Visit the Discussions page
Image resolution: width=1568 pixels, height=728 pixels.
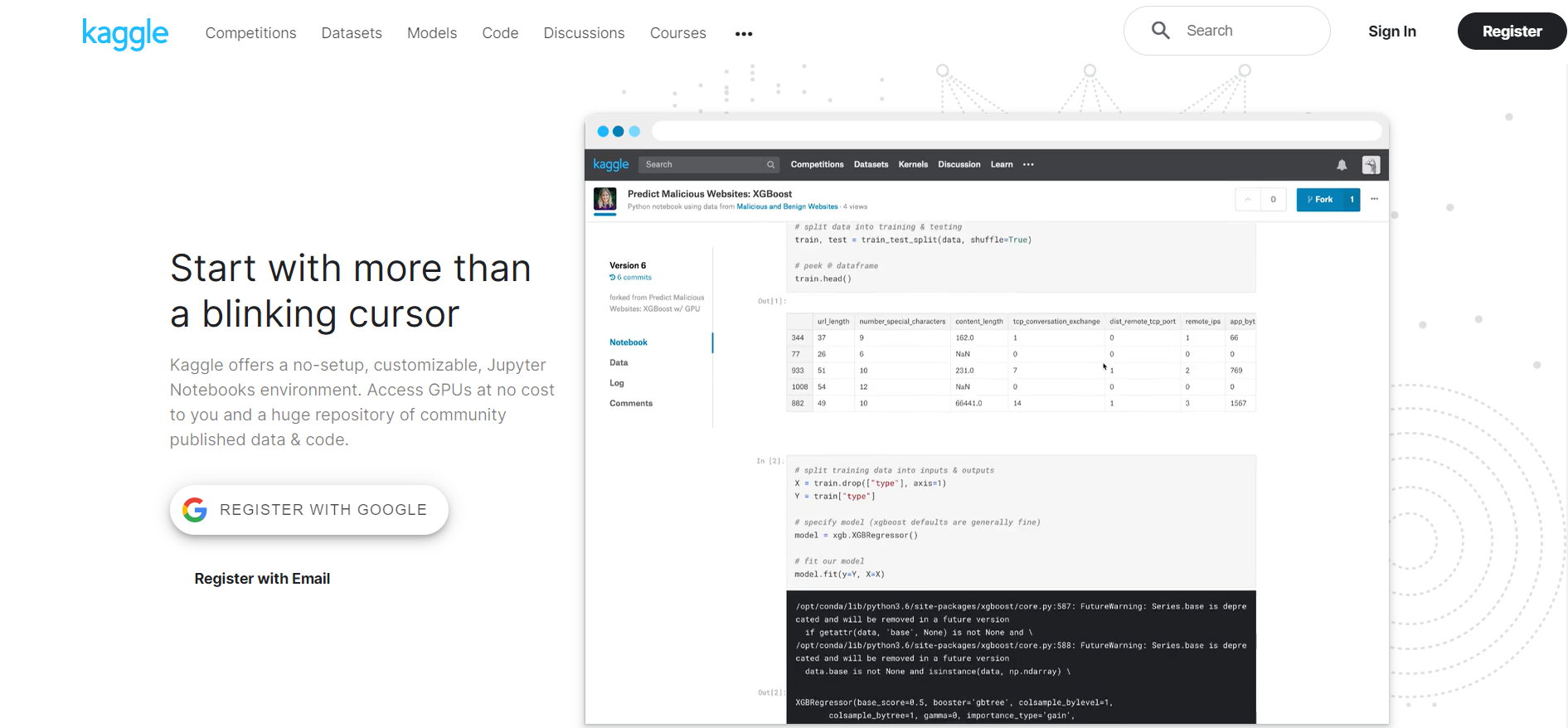584,33
